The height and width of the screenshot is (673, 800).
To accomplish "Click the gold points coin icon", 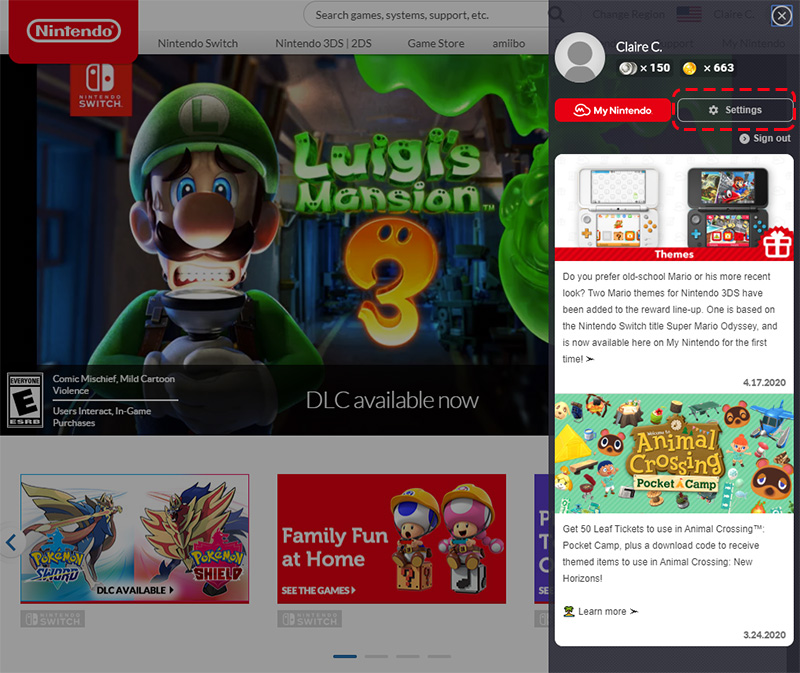I will pyautogui.click(x=689, y=68).
